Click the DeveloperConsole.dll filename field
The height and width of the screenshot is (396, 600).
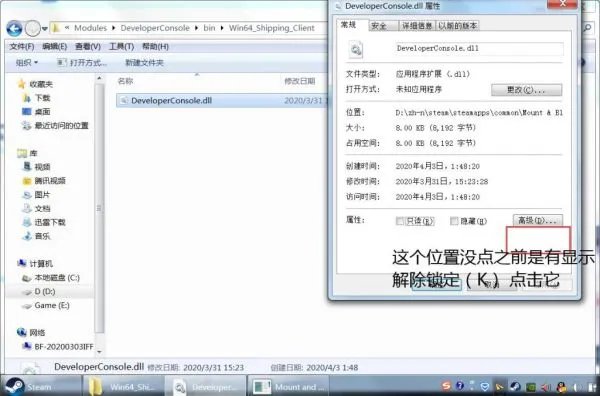(479, 49)
